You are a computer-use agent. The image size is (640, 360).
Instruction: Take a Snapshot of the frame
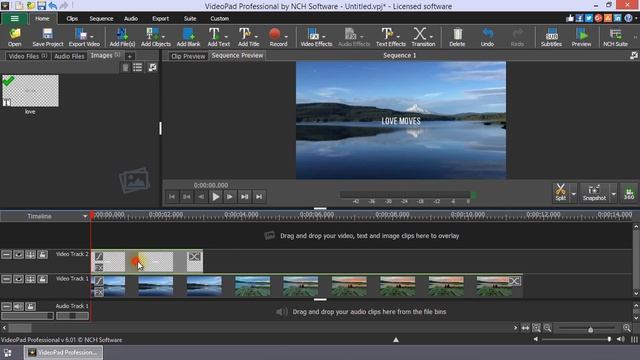coord(594,192)
